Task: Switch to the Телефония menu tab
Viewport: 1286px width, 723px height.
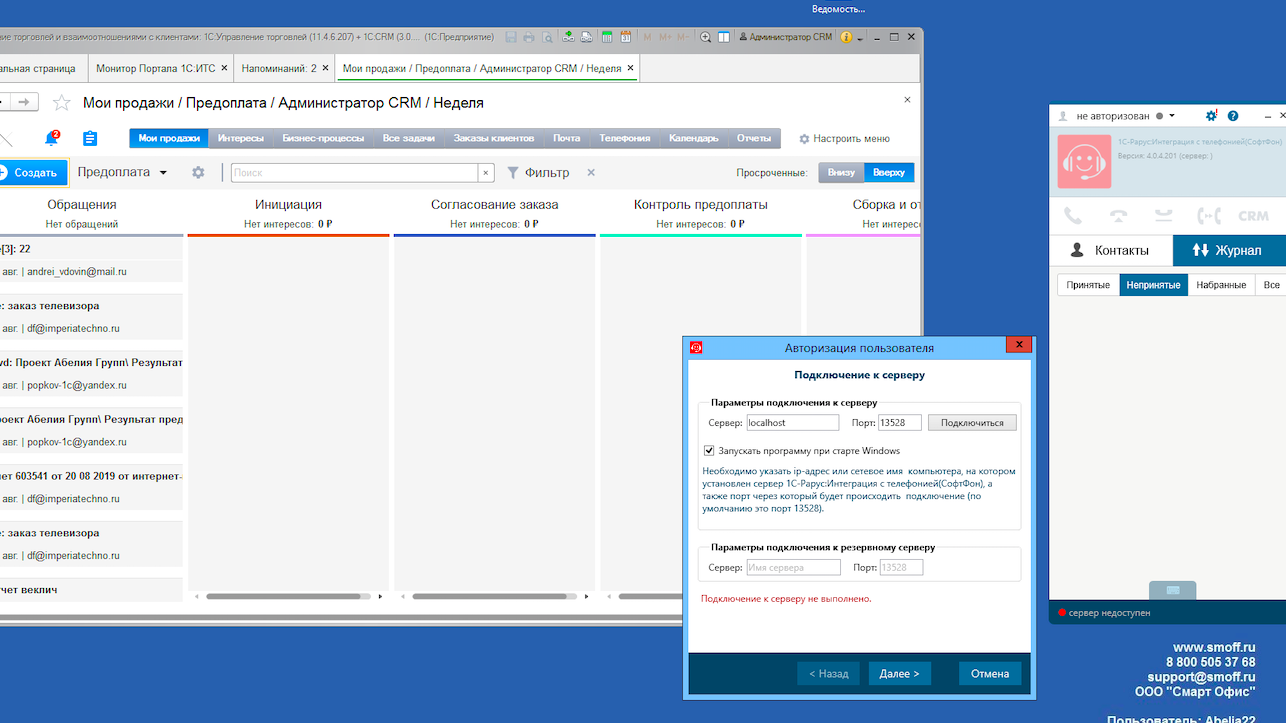Action: 624,139
